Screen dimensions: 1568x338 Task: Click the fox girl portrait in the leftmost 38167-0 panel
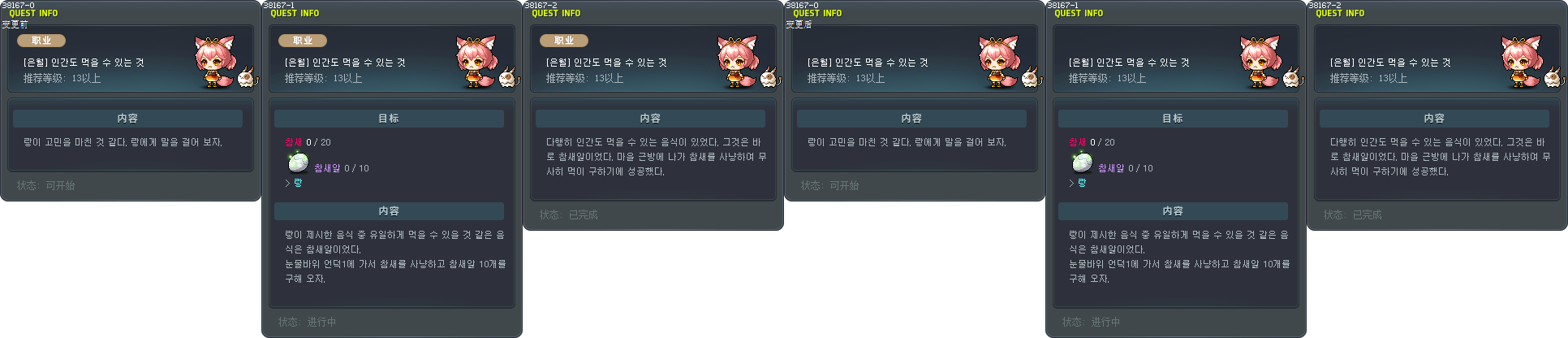click(x=215, y=61)
